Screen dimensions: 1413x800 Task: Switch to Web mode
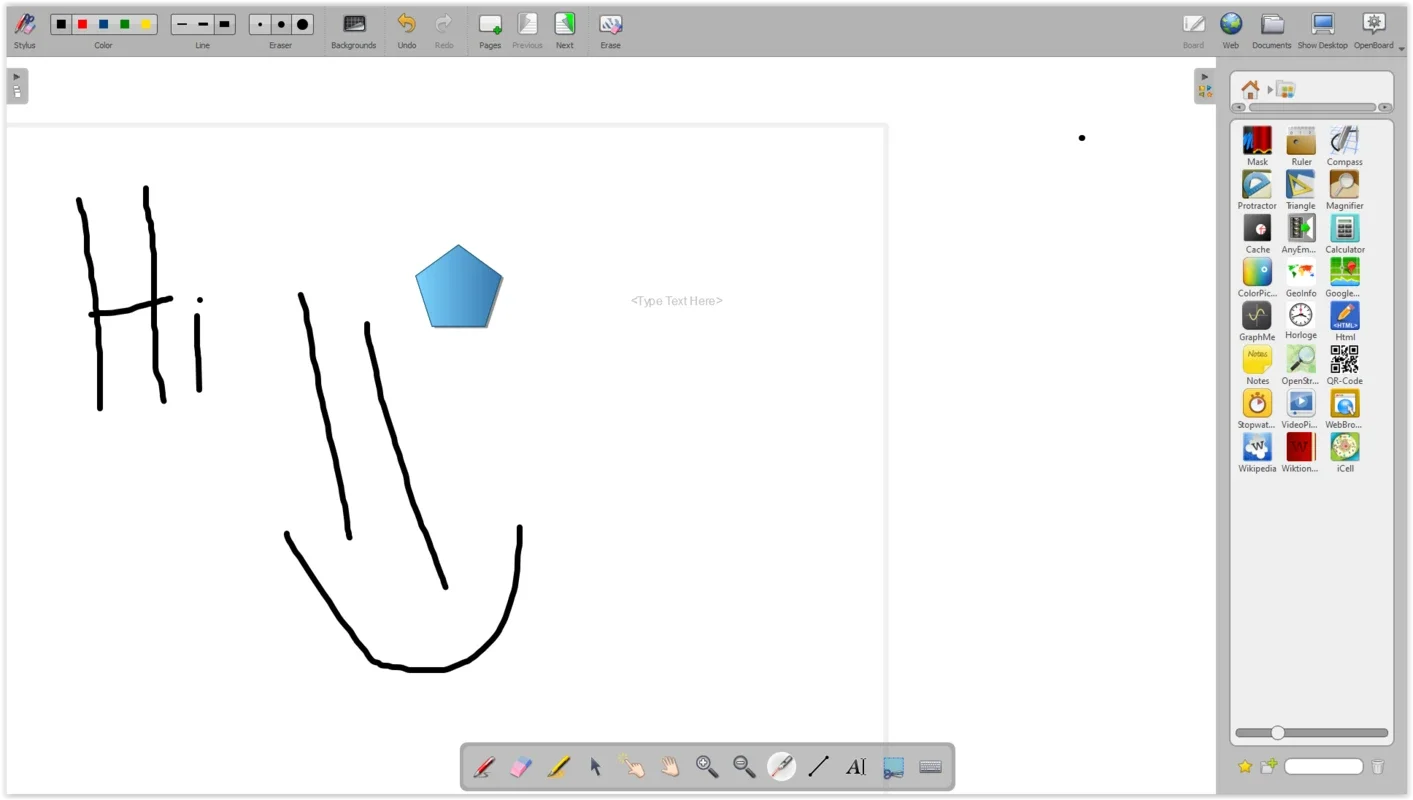coord(1230,28)
